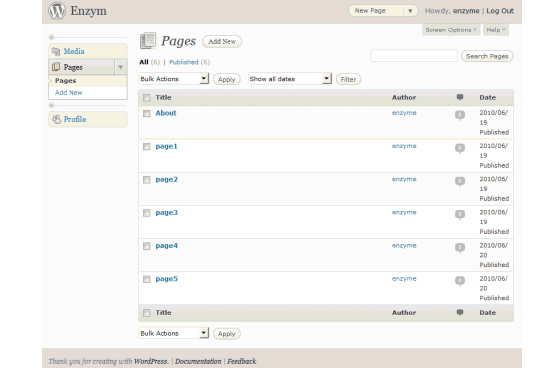
Task: Open WordPress link in footer
Action: pyautogui.click(x=150, y=361)
